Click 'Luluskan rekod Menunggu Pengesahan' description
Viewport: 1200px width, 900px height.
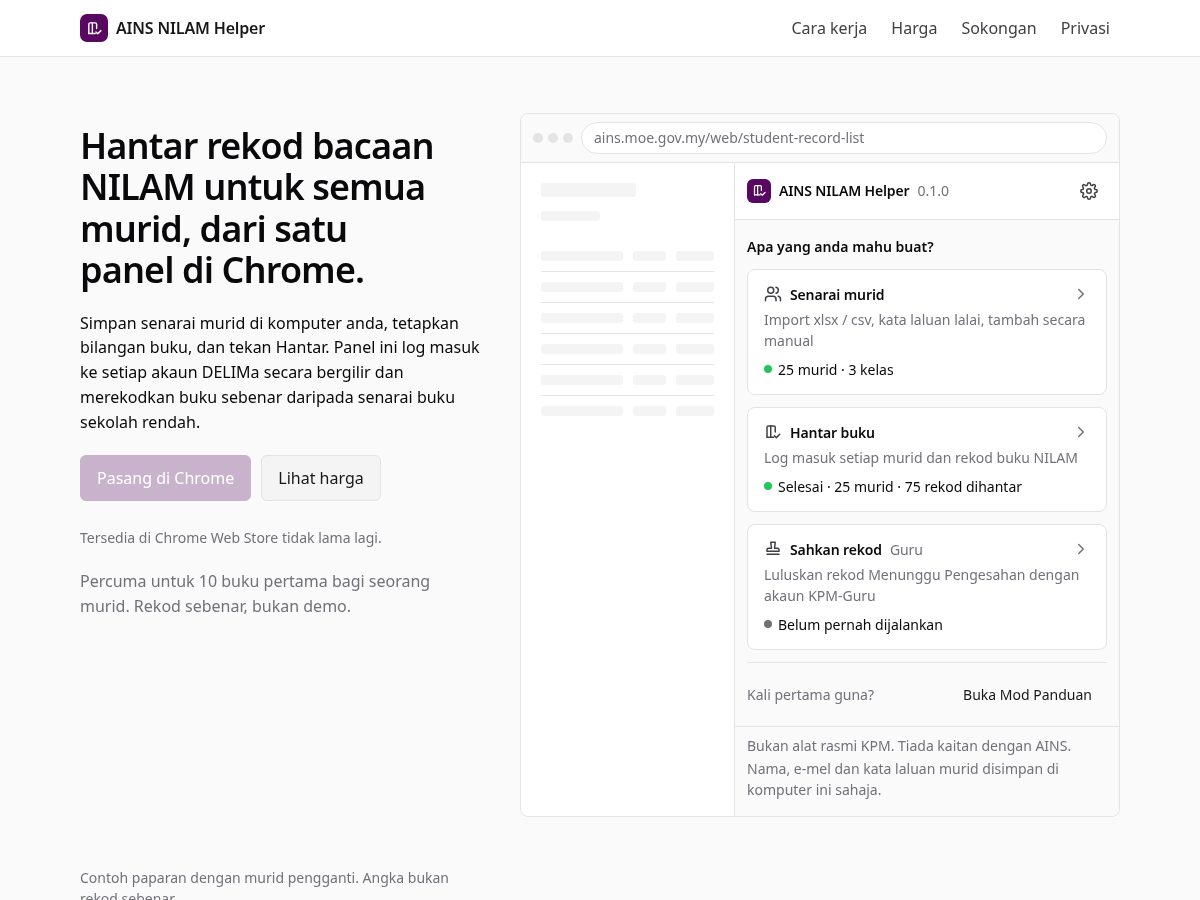pyautogui.click(x=921, y=585)
